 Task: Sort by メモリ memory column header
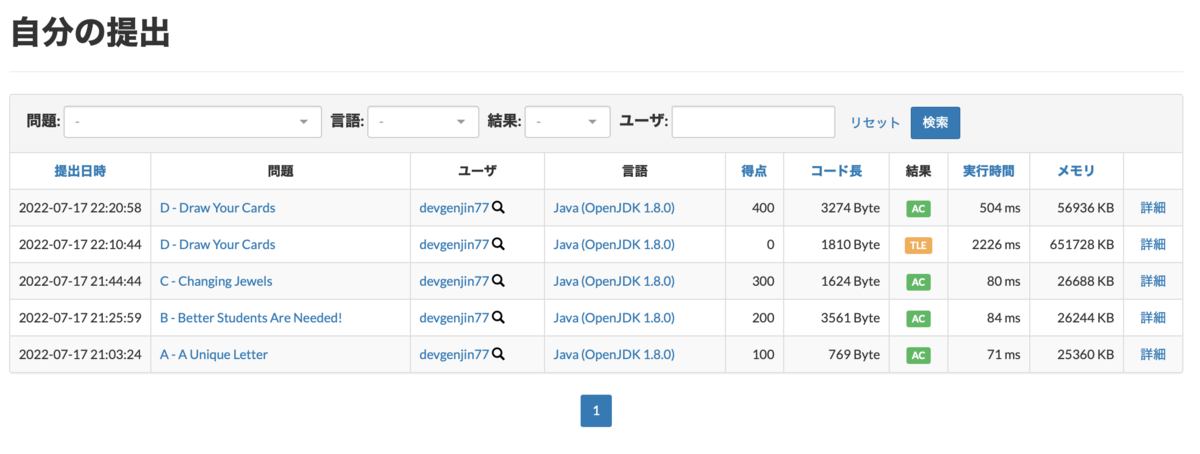[1076, 171]
